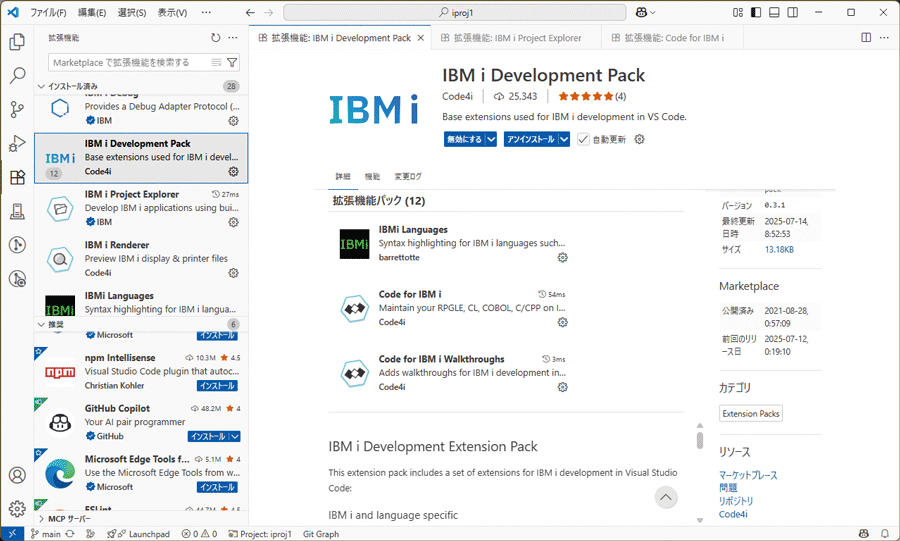
Task: Click the filter extensions funnel icon
Action: pos(232,62)
